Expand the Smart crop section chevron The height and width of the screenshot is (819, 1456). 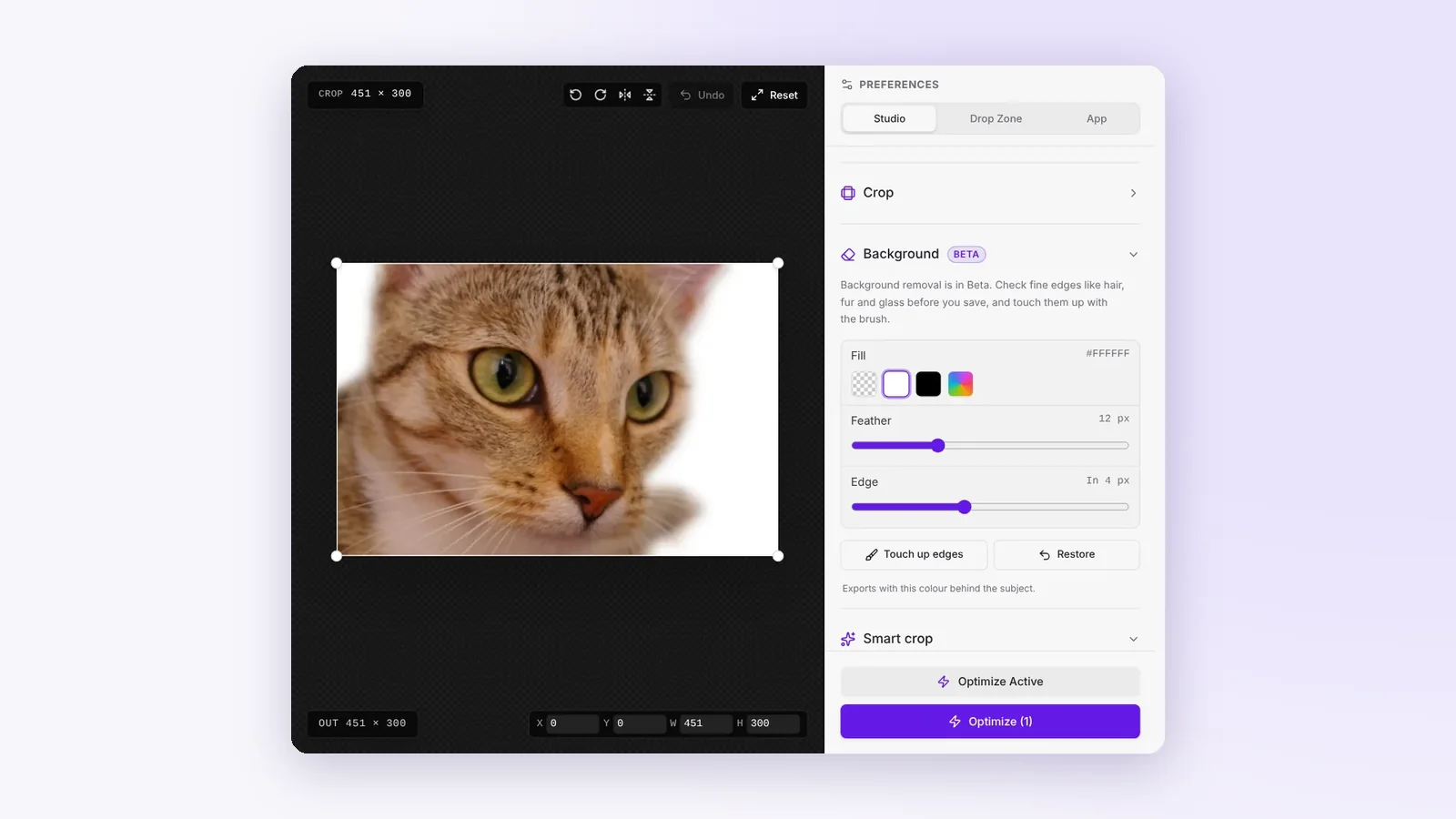click(x=1133, y=639)
